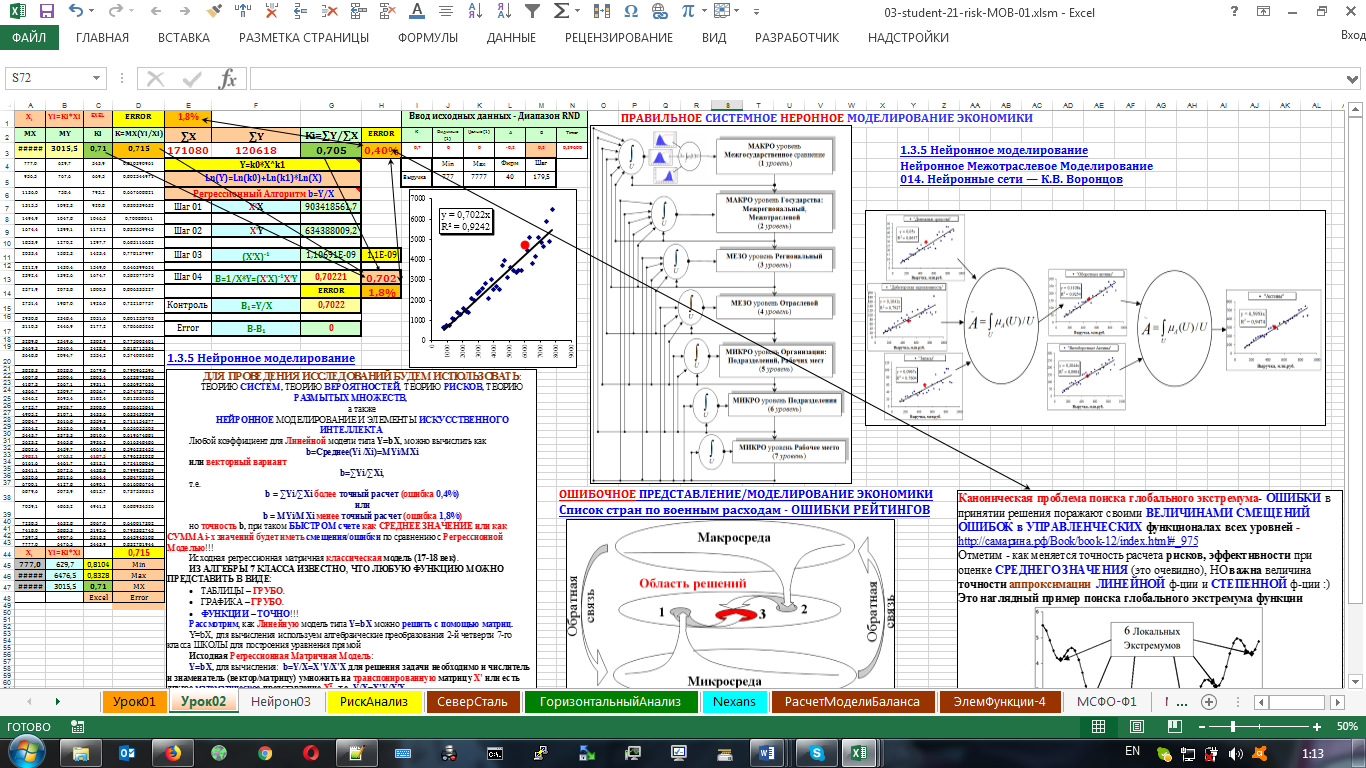The height and width of the screenshot is (768, 1366).
Task: Switch to the РискАнализ sheet tab
Action: click(374, 701)
